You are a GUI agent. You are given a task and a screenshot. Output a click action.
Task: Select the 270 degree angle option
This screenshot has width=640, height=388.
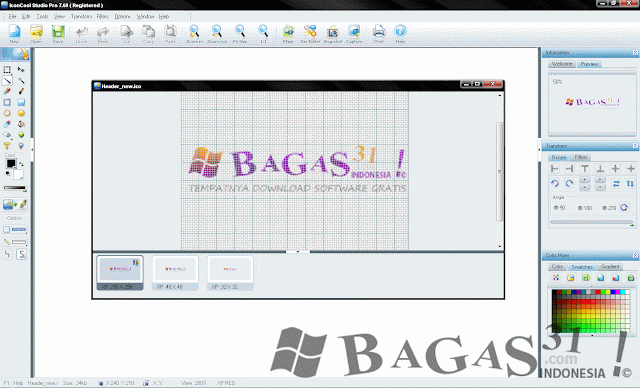(x=609, y=208)
